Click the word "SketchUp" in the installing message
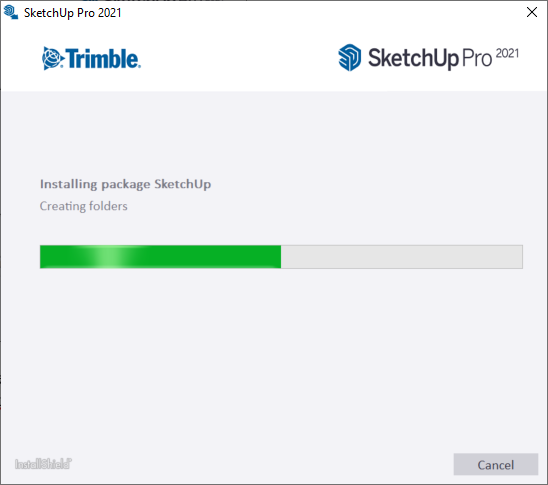The height and width of the screenshot is (485, 548). coord(183,184)
